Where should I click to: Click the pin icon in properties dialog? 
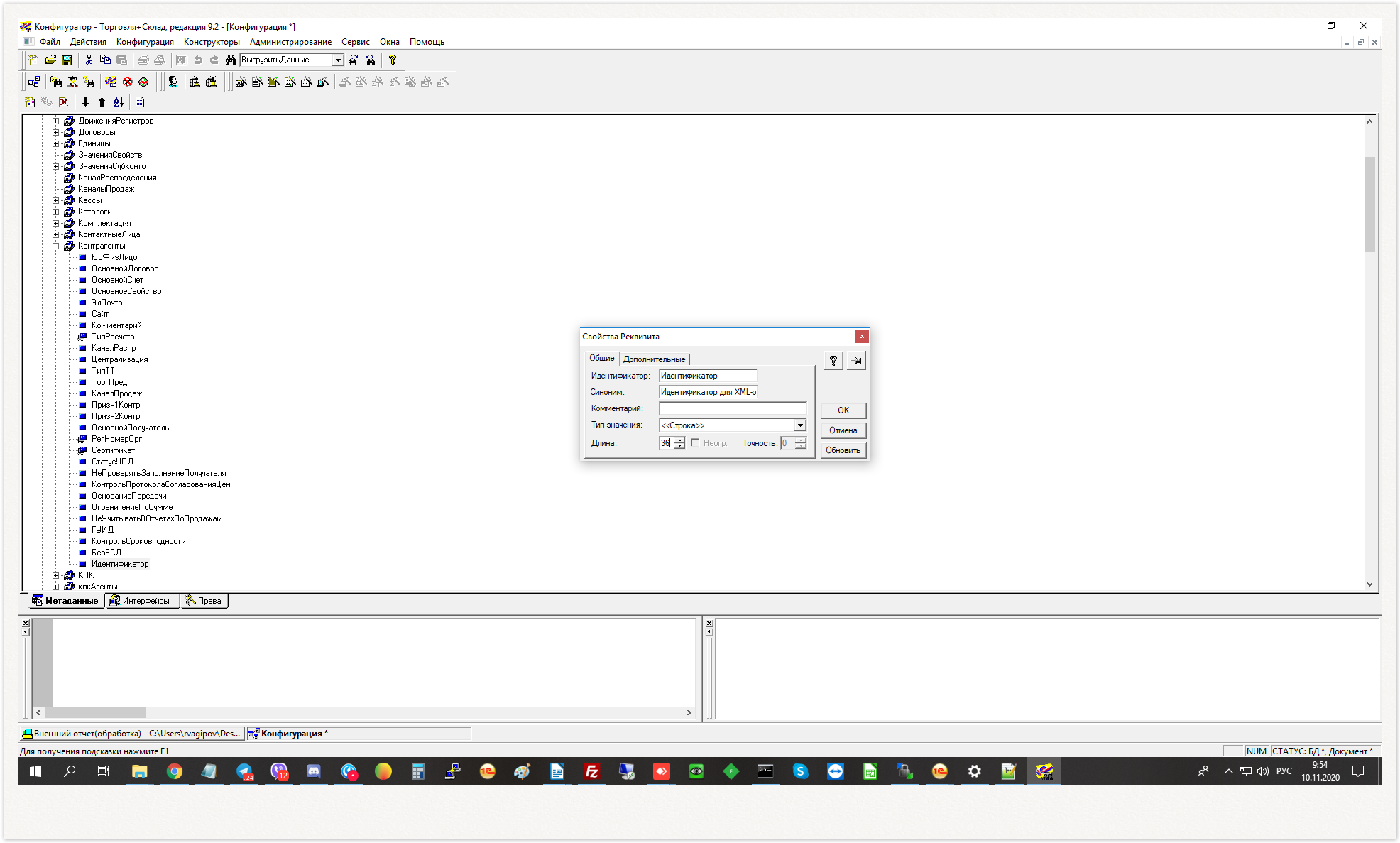click(856, 361)
